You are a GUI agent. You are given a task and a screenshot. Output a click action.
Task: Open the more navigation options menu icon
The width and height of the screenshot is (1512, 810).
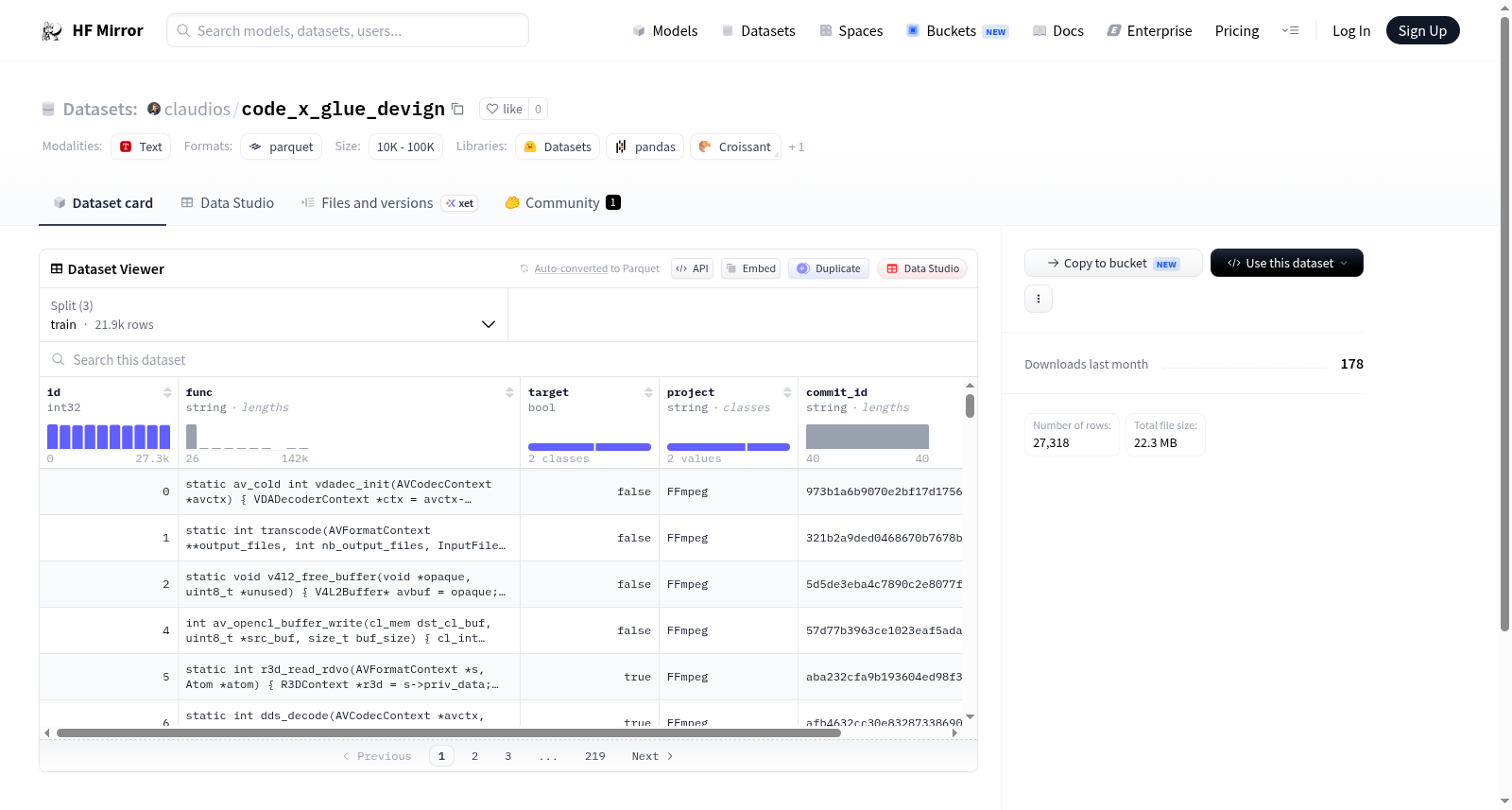1290,30
